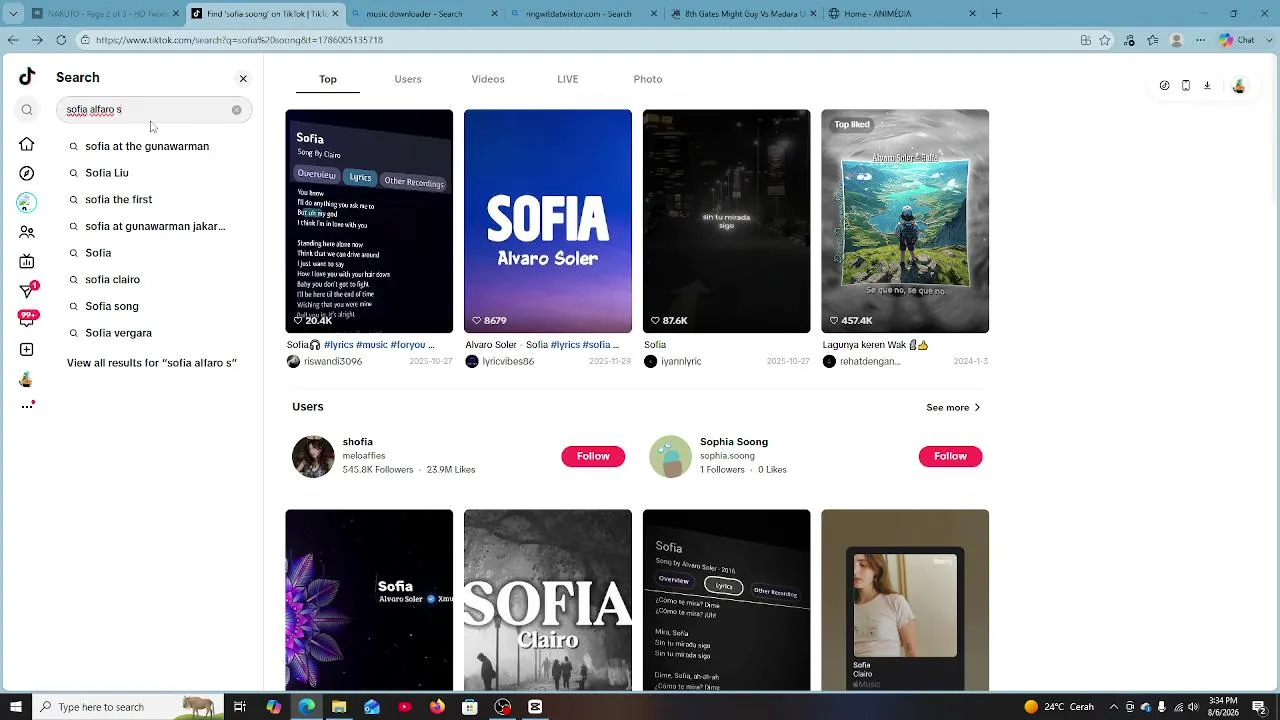This screenshot has width=1280, height=720.
Task: Switch to the Photo tab
Action: click(x=648, y=79)
